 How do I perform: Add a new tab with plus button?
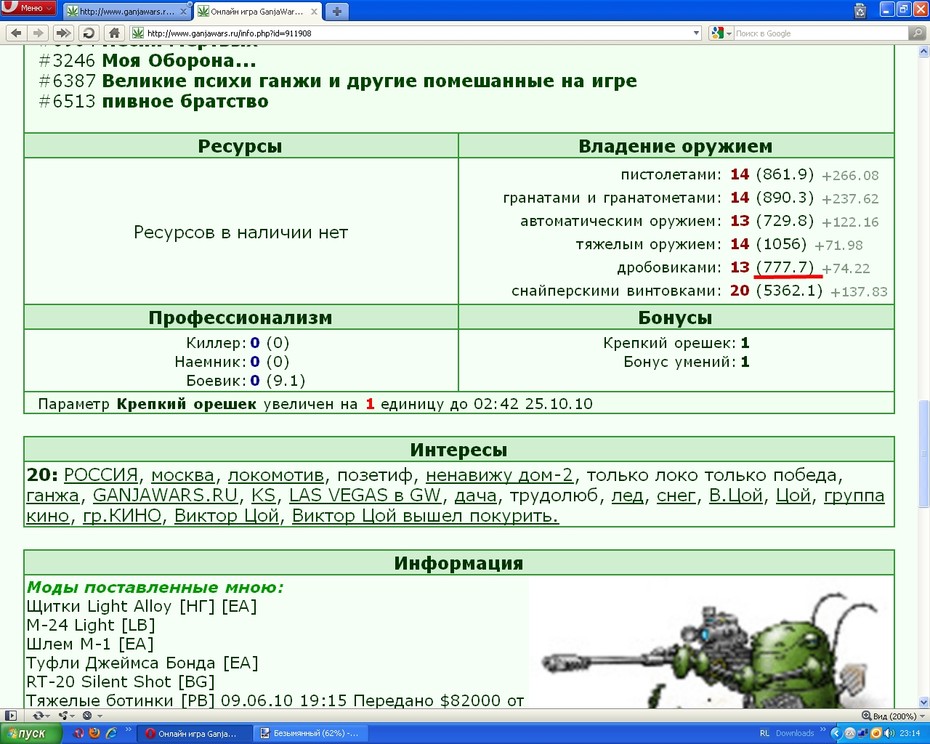click(x=337, y=11)
